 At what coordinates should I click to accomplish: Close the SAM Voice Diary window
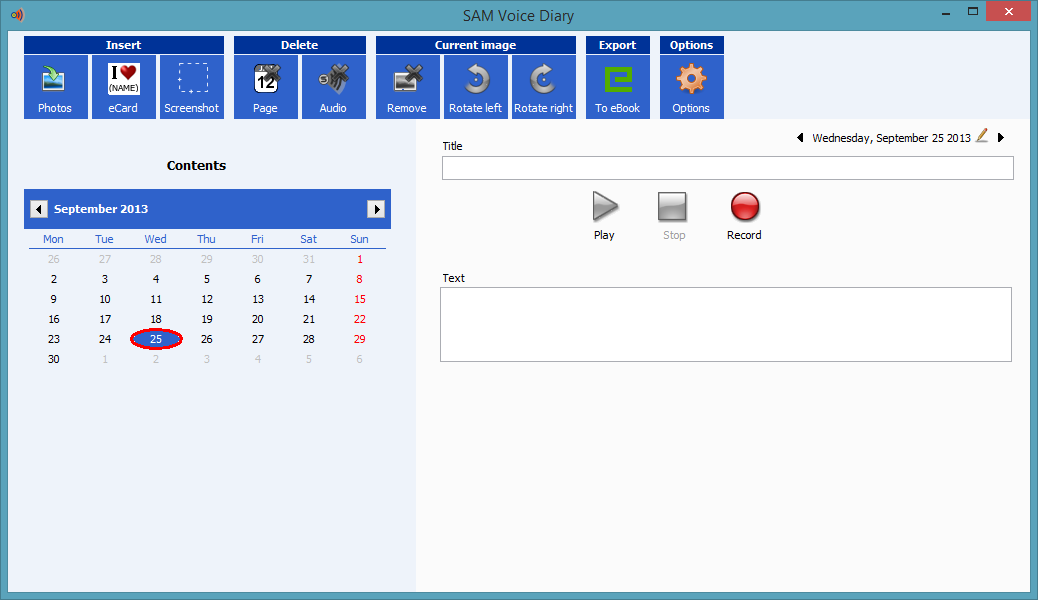coord(1008,12)
